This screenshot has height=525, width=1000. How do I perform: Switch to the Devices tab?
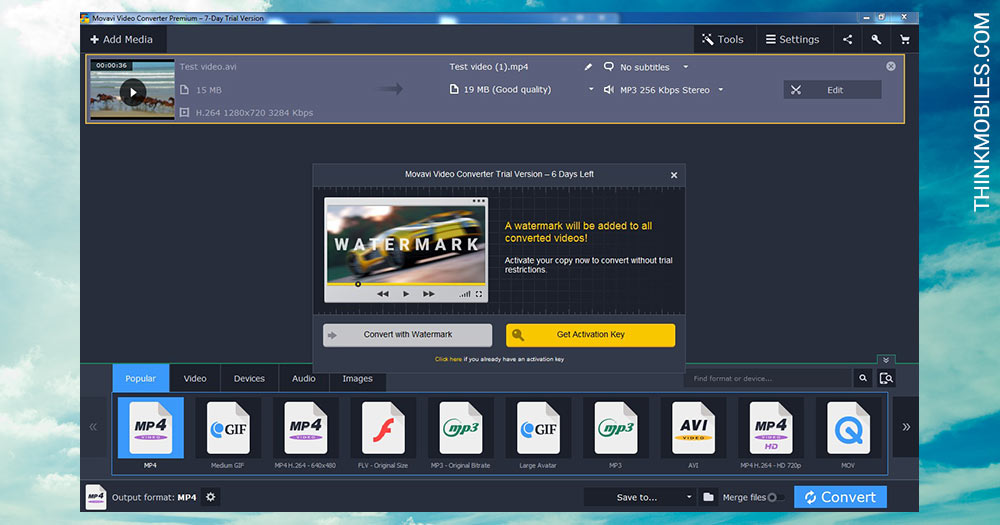click(249, 378)
